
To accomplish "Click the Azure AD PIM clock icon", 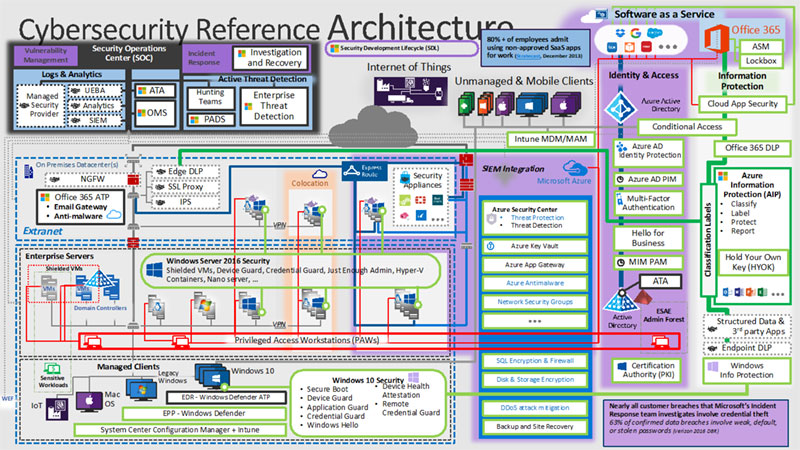I will pos(620,180).
